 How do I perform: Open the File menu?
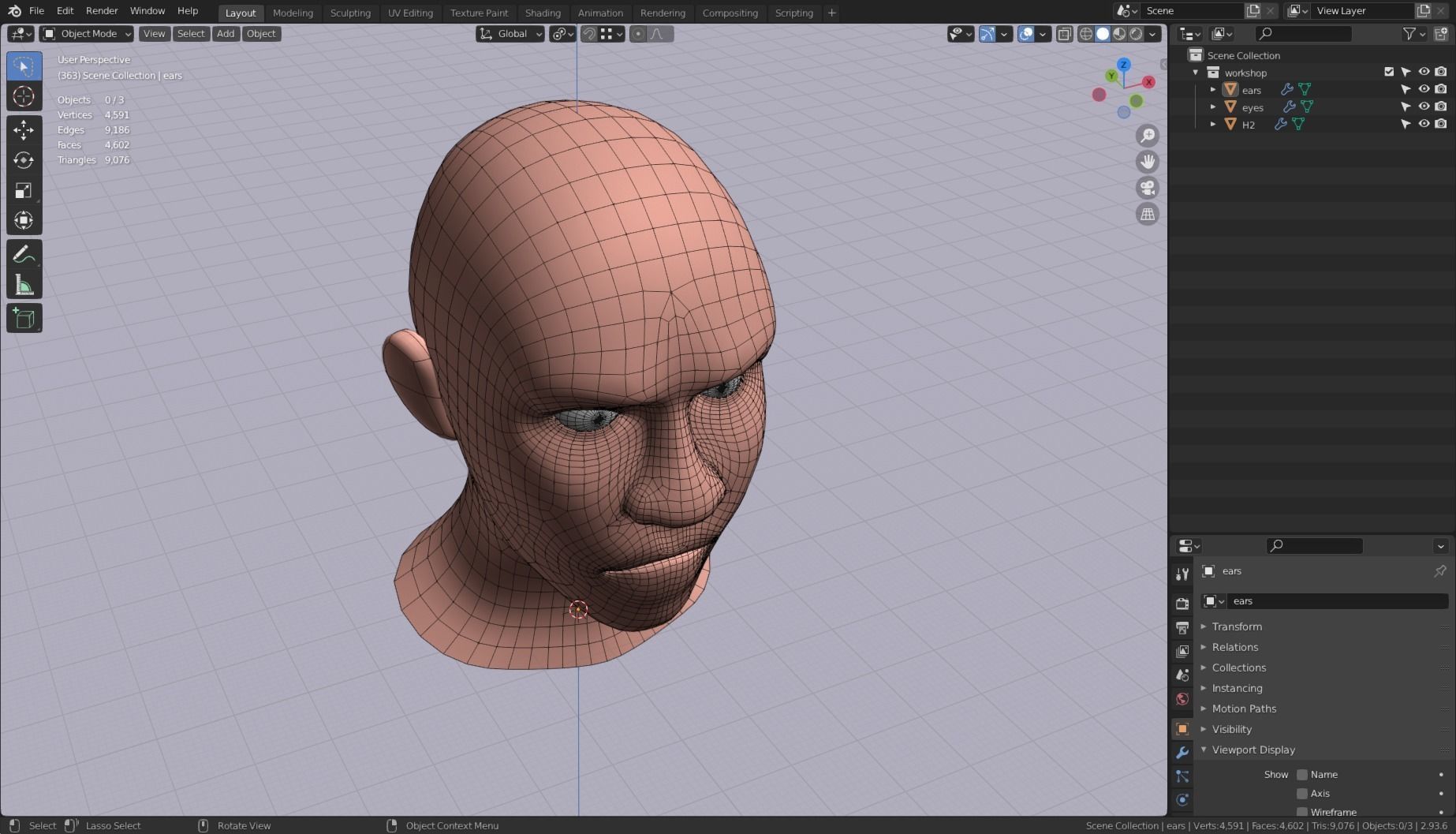coord(36,11)
